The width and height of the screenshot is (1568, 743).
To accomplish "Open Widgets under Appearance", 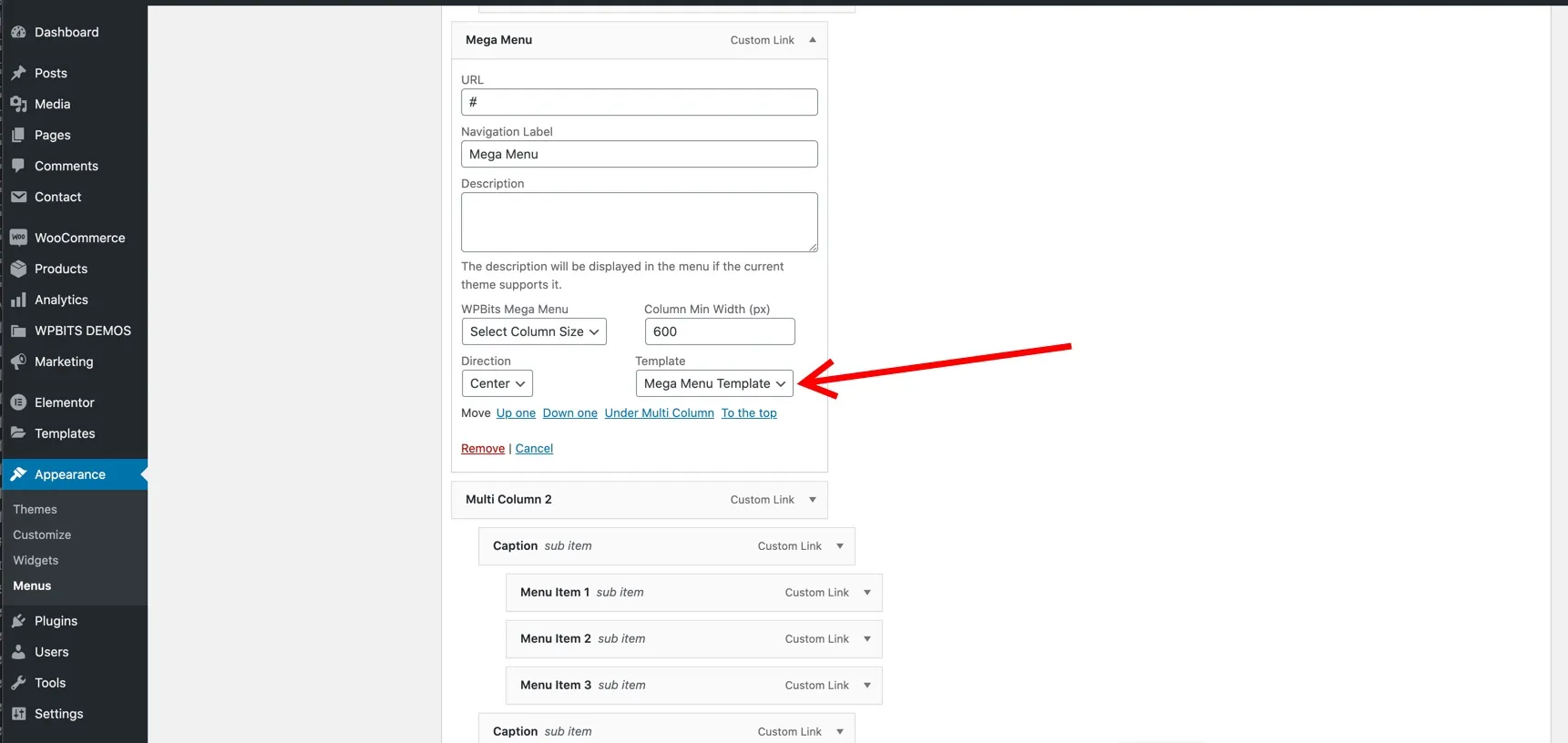I will coord(36,560).
